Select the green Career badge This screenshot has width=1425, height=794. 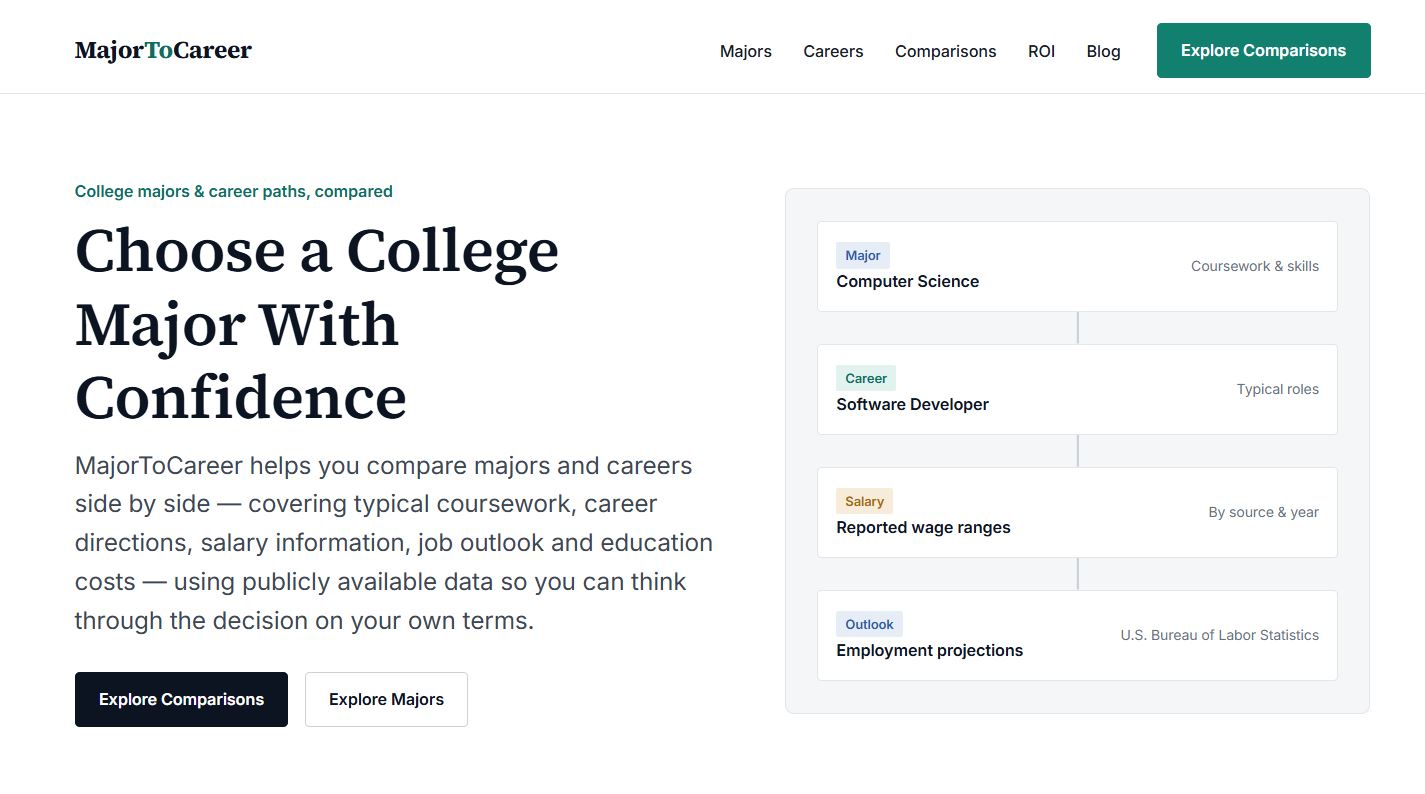click(x=866, y=378)
